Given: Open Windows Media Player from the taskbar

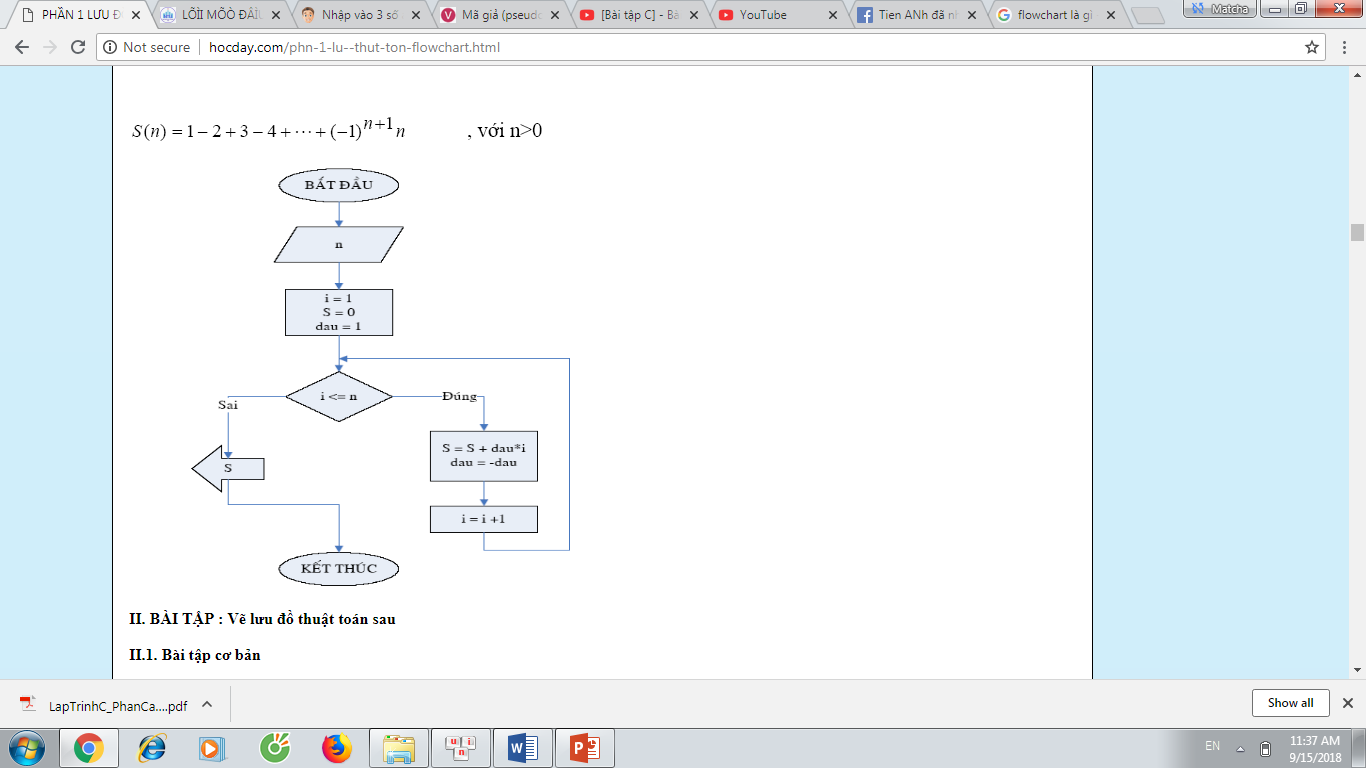Looking at the screenshot, I should pyautogui.click(x=211, y=748).
